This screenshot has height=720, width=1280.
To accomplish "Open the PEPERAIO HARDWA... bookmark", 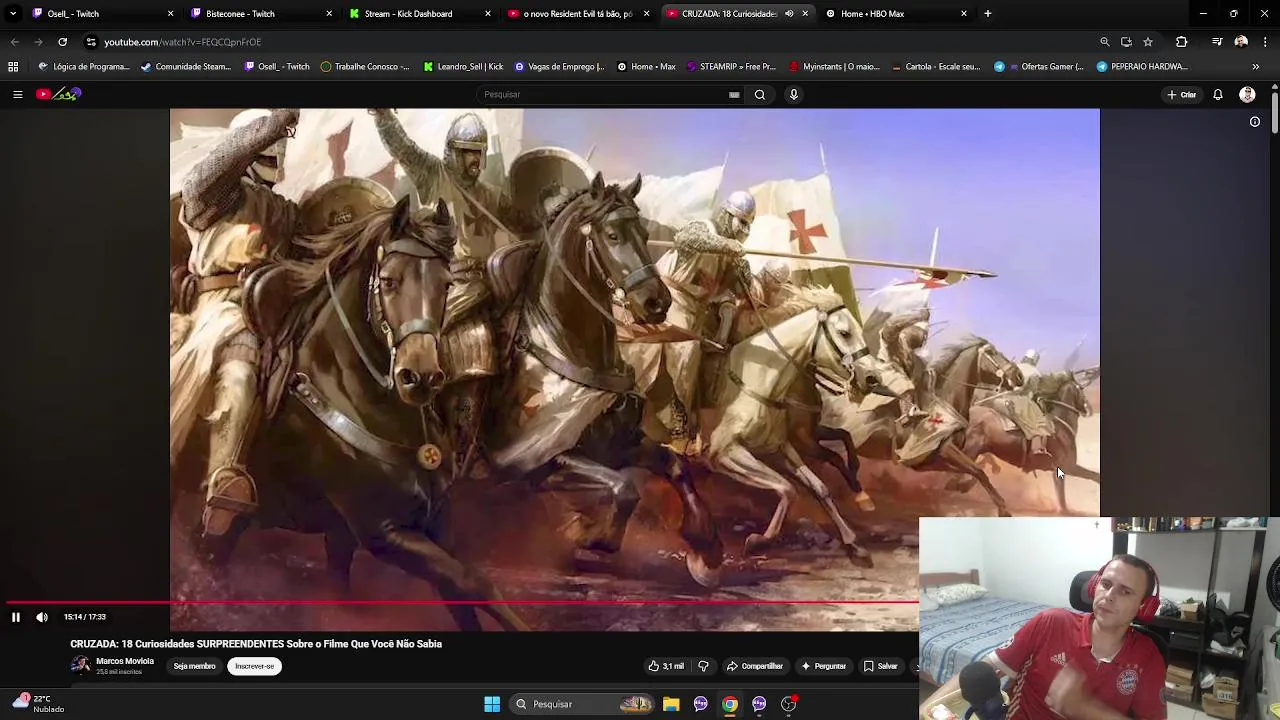I will click(1142, 67).
